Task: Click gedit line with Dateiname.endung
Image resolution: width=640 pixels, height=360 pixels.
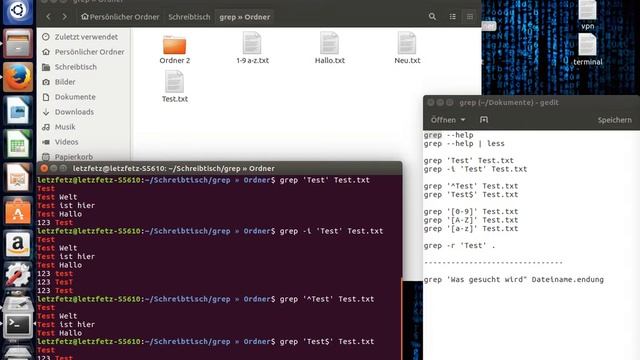Action: coord(513,280)
